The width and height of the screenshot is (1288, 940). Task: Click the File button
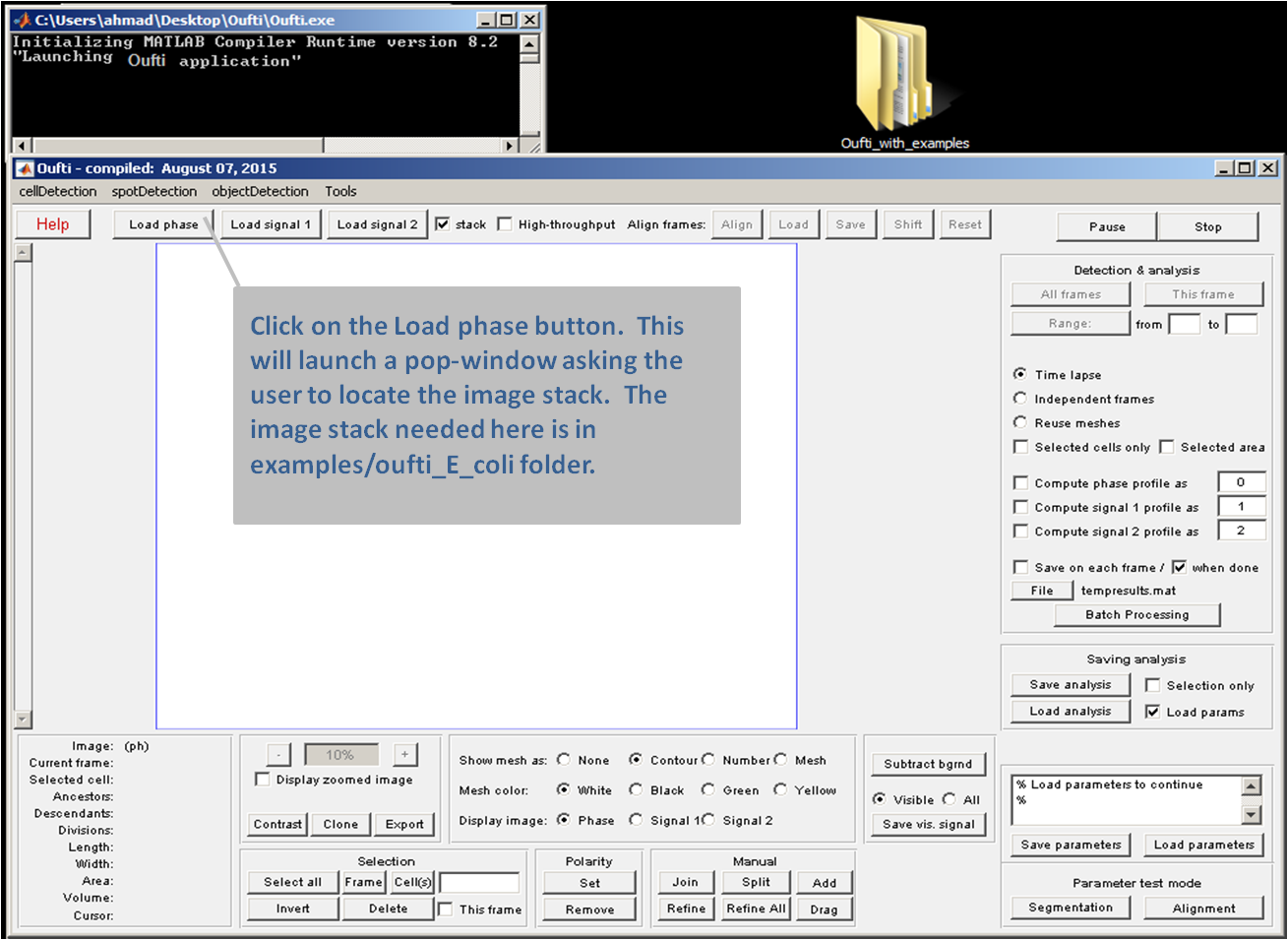click(1042, 591)
